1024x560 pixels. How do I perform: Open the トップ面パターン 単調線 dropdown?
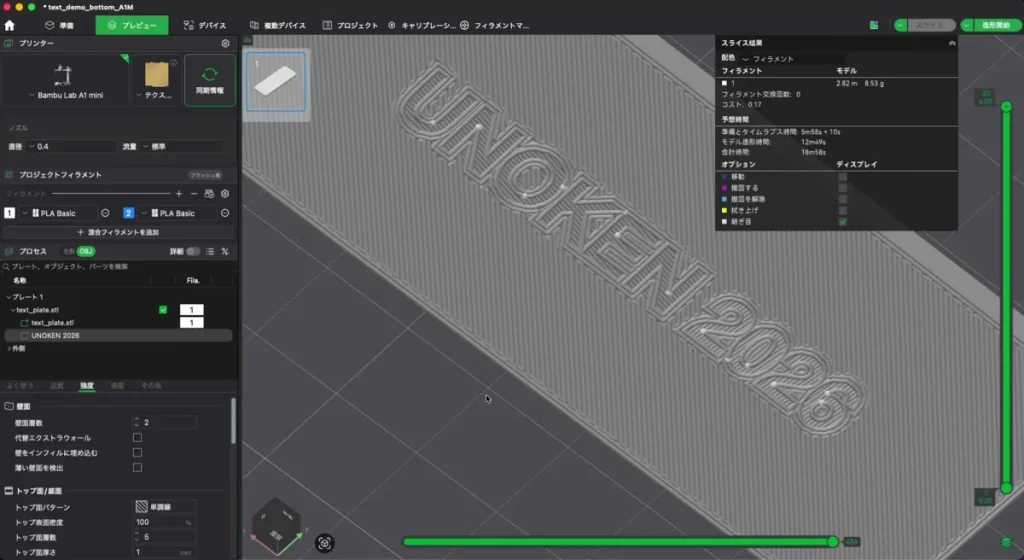(x=165, y=507)
